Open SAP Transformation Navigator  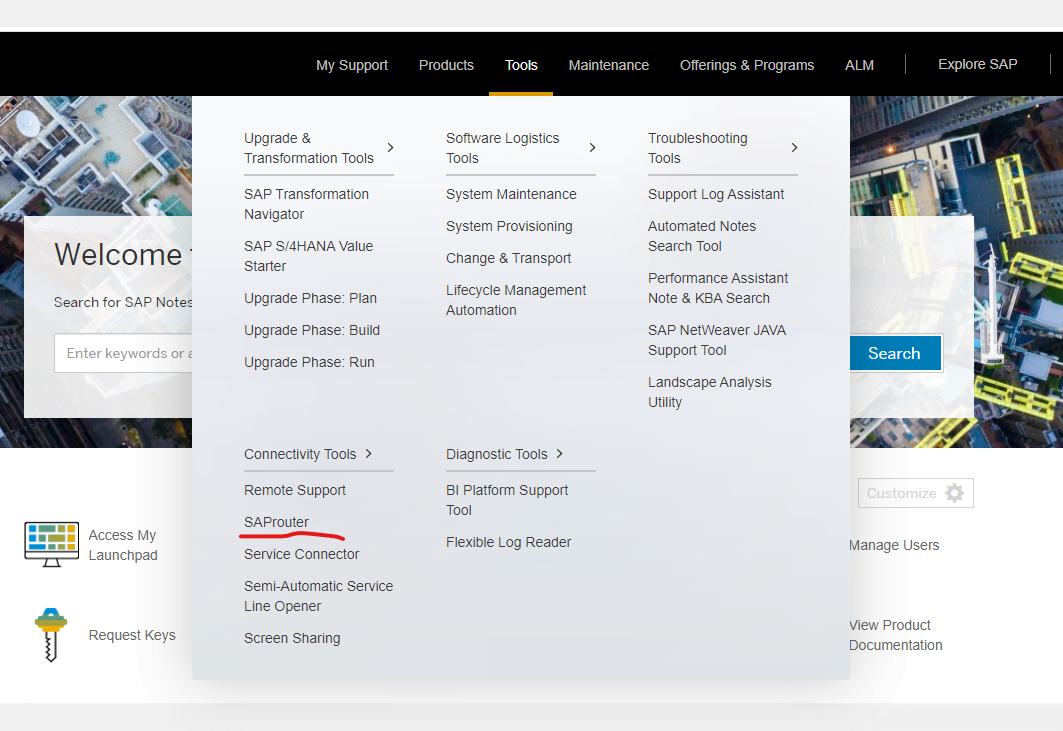[306, 204]
